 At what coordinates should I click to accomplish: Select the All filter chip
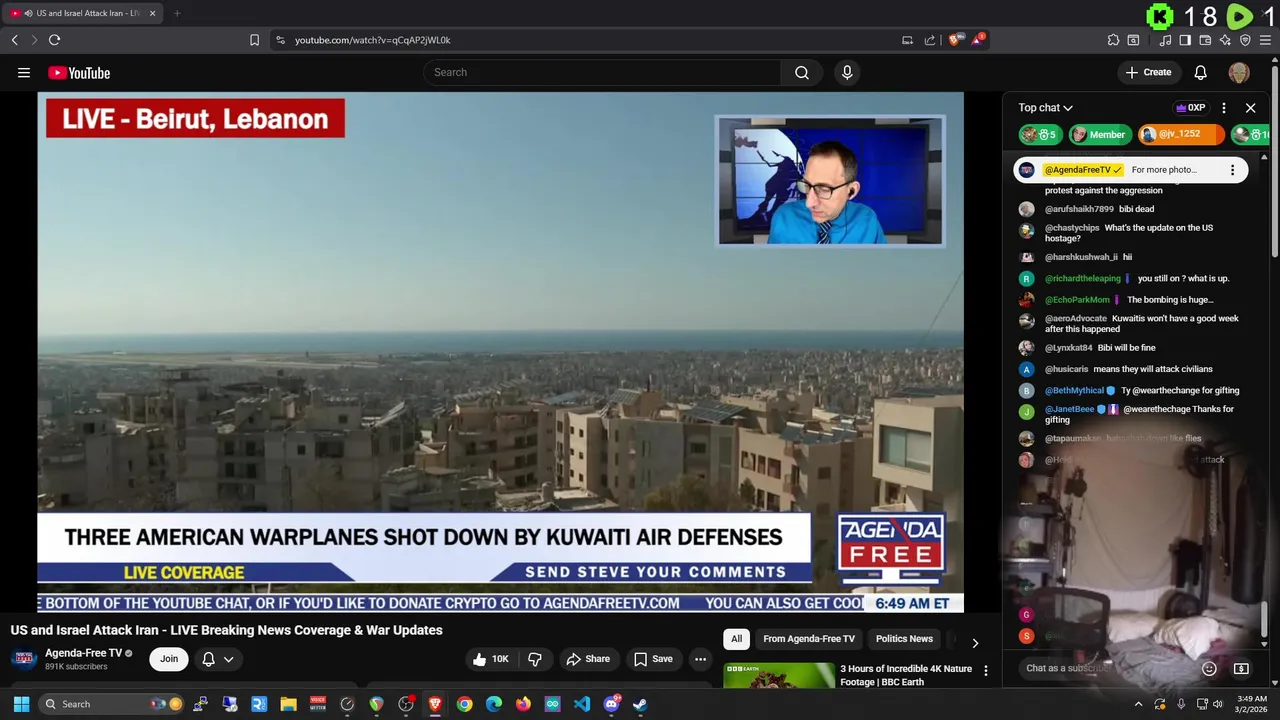(x=736, y=639)
